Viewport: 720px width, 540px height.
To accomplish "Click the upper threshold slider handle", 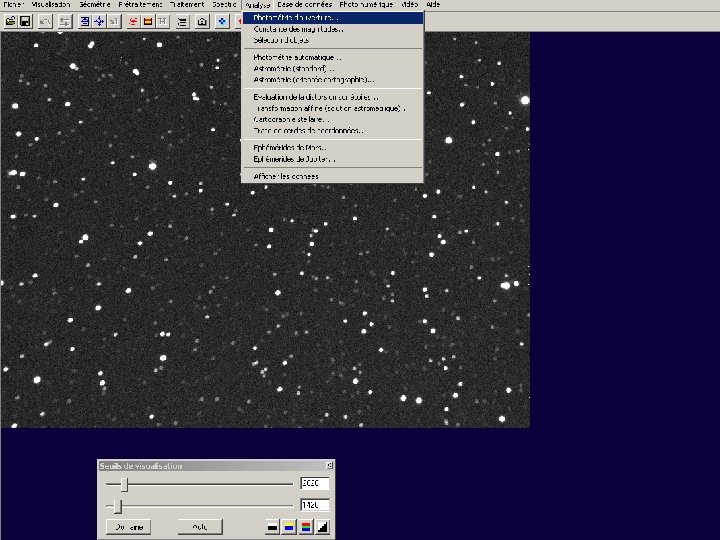I will pyautogui.click(x=124, y=484).
